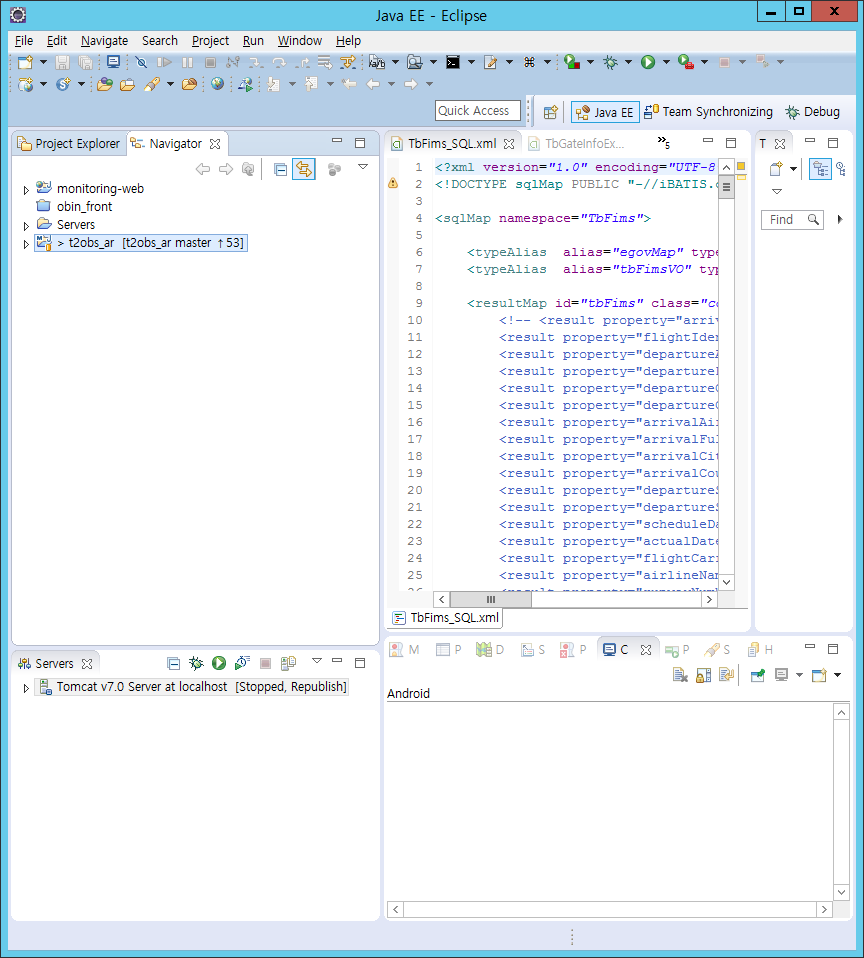Open the Debug configurations dropdown arrow
This screenshot has width=864, height=958.
[x=628, y=62]
